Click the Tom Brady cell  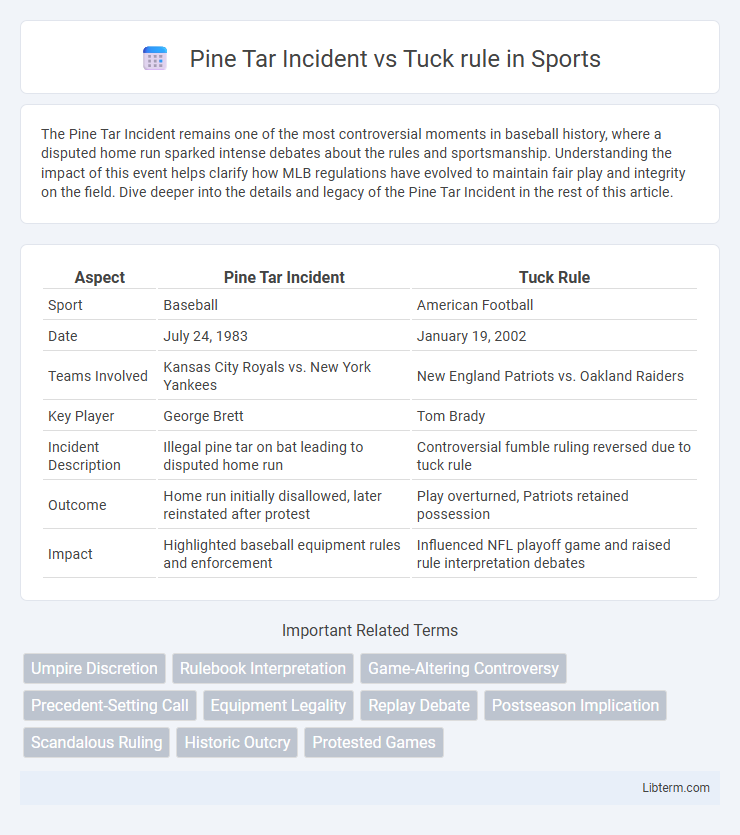tap(554, 415)
